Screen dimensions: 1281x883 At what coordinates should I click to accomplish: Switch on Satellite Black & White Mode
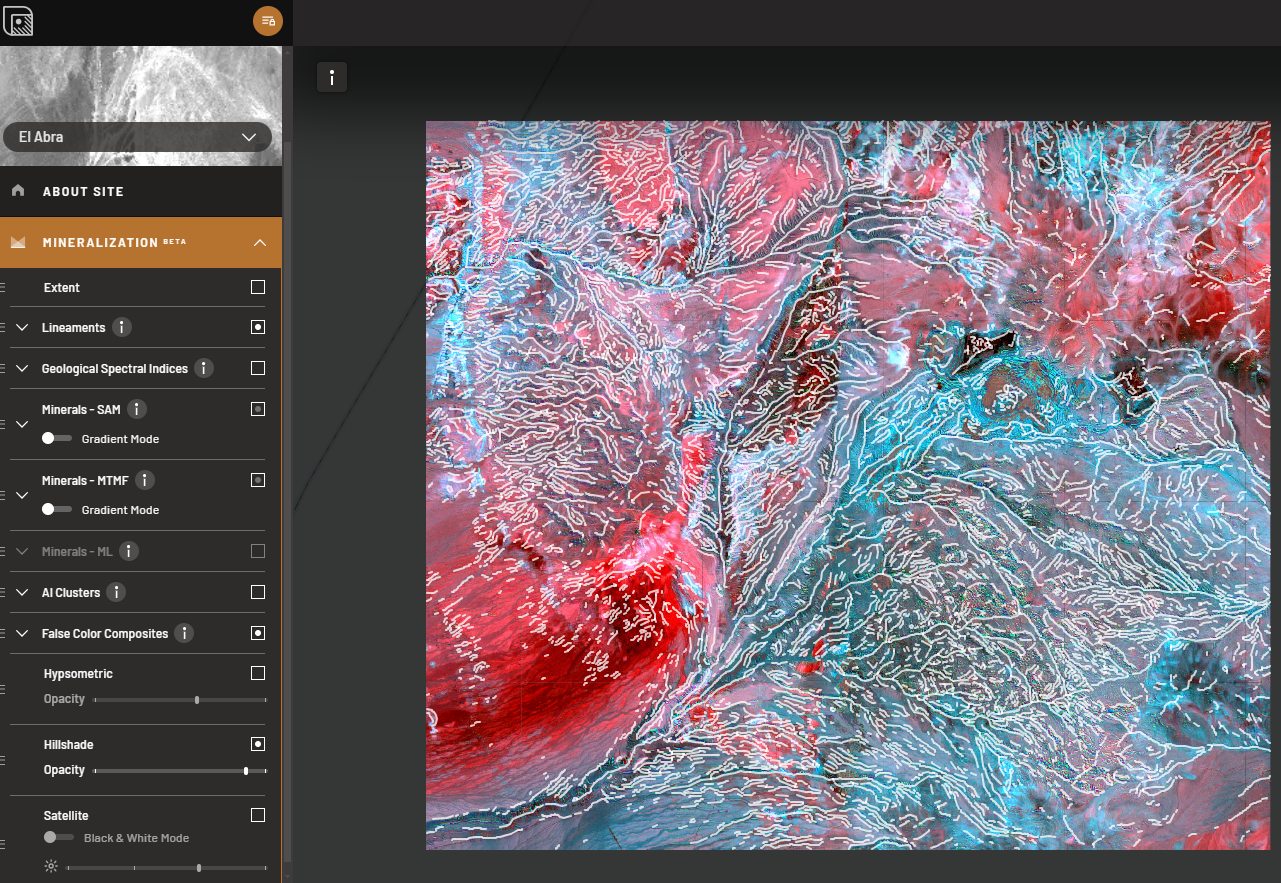coord(59,837)
